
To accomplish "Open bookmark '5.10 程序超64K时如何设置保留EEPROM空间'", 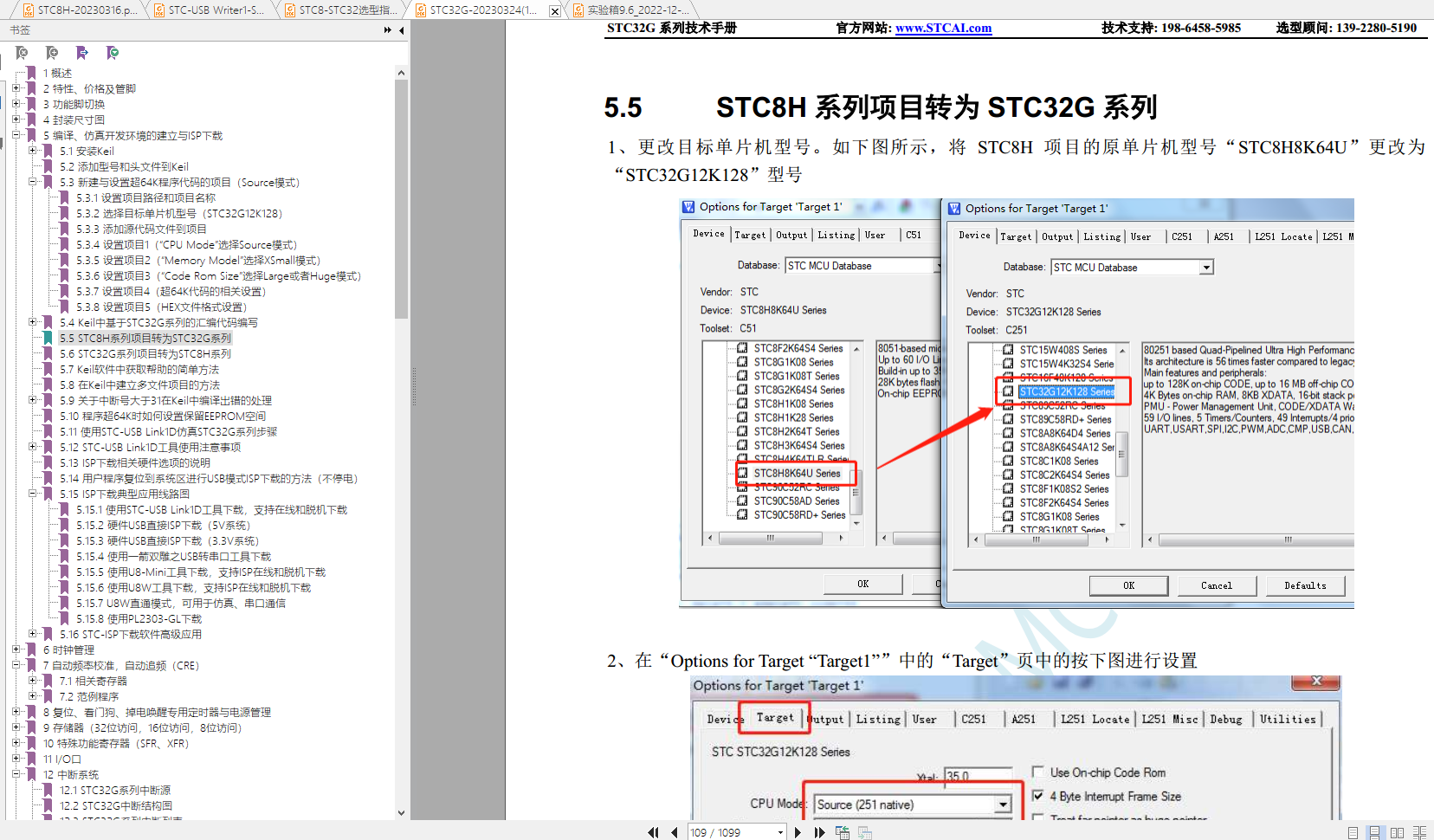I will tap(163, 417).
